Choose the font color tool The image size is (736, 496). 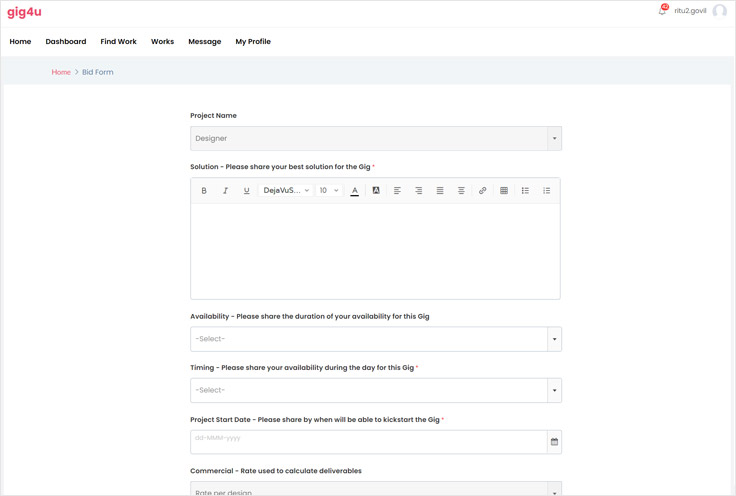point(355,190)
